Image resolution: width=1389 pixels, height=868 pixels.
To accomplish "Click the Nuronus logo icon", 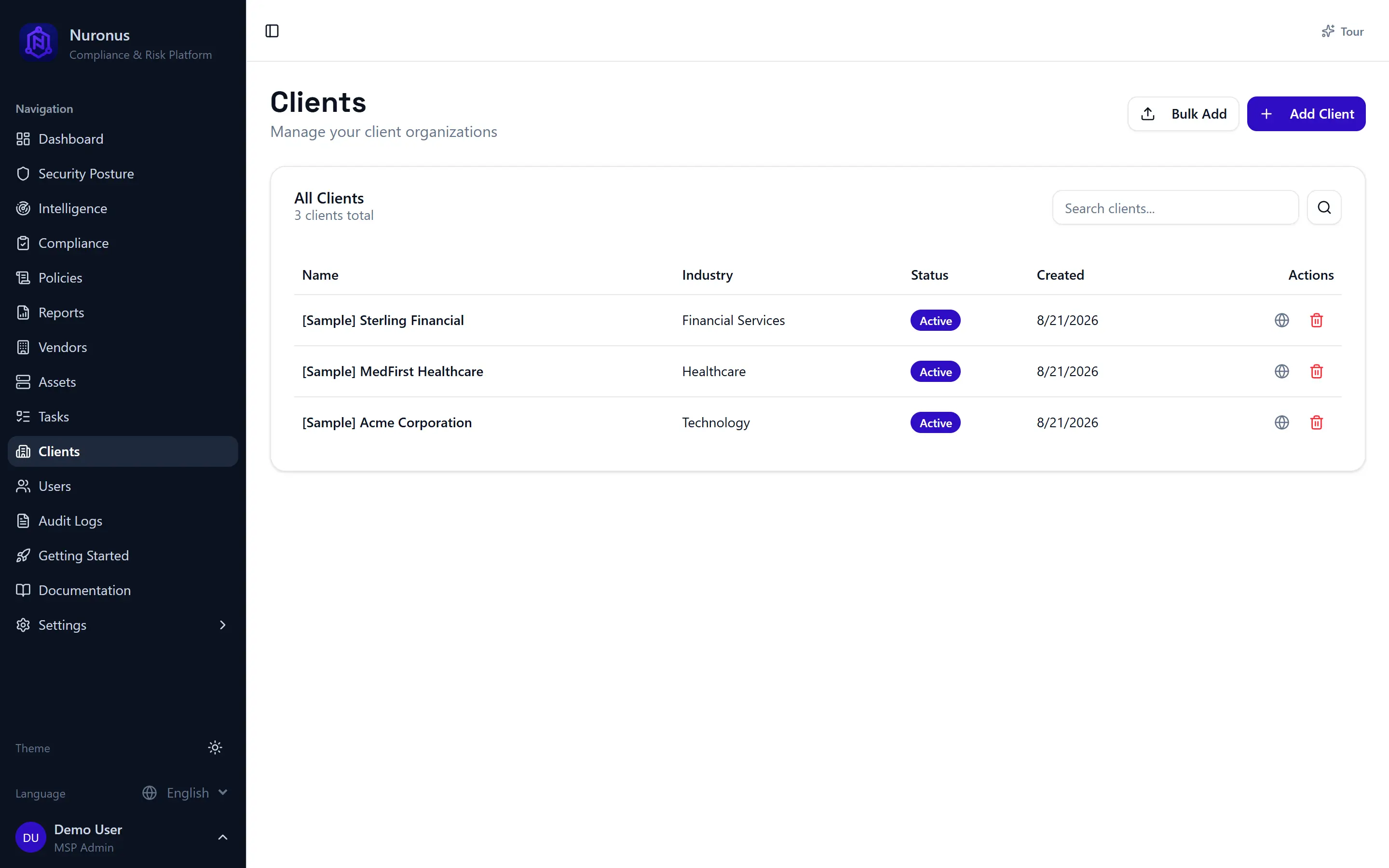I will click(x=39, y=42).
